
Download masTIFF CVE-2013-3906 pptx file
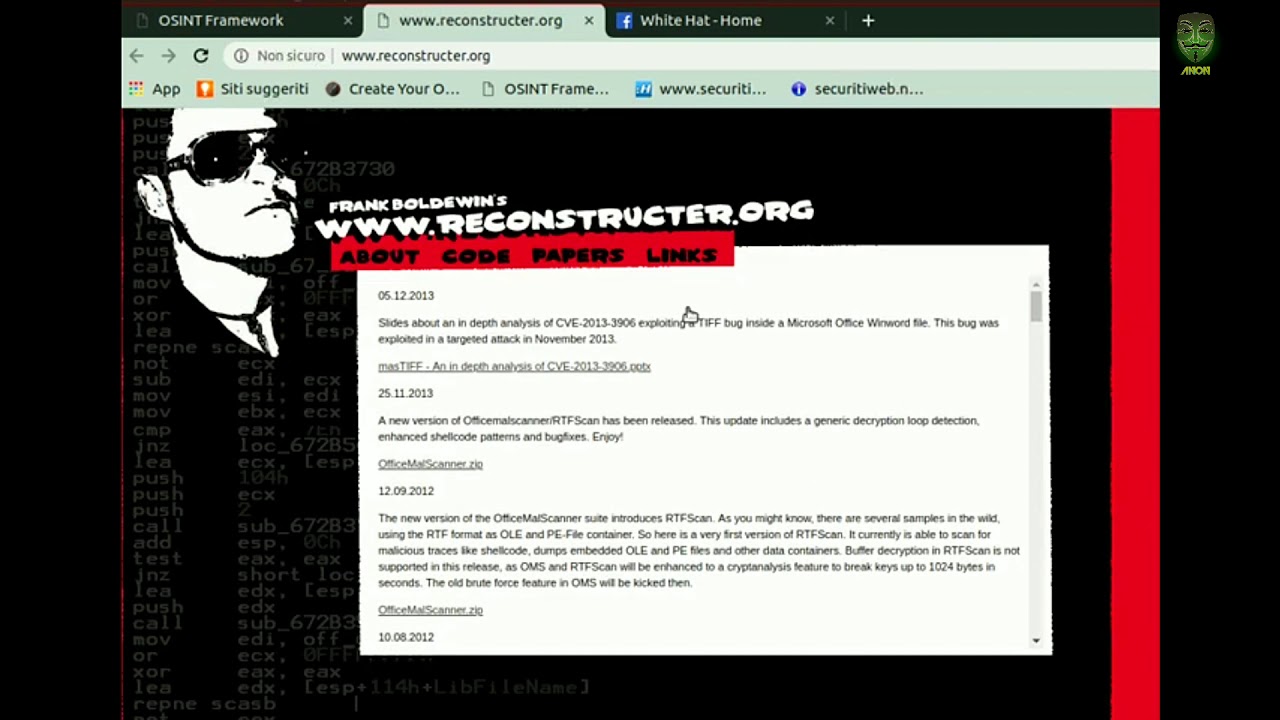coord(514,366)
